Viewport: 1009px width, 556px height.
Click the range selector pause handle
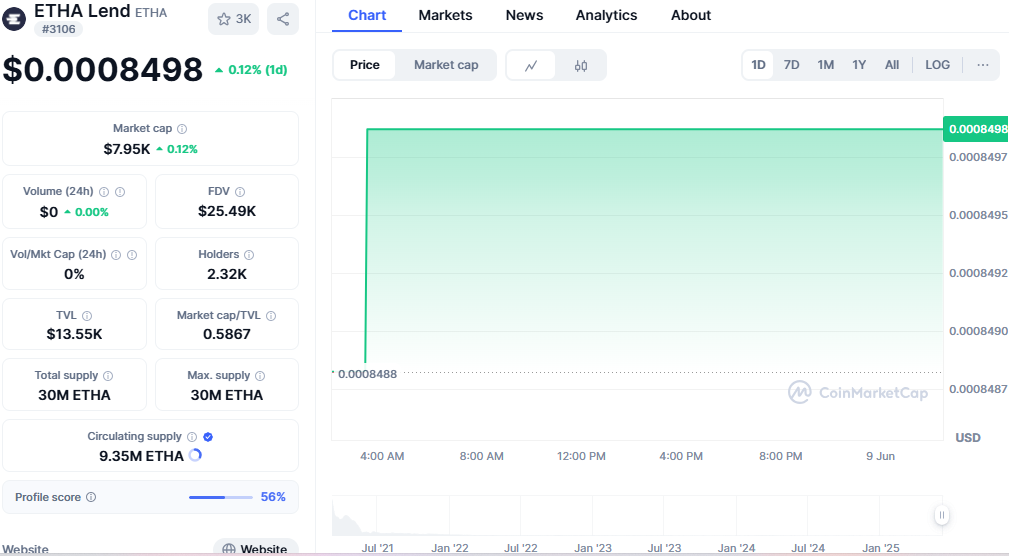click(941, 515)
